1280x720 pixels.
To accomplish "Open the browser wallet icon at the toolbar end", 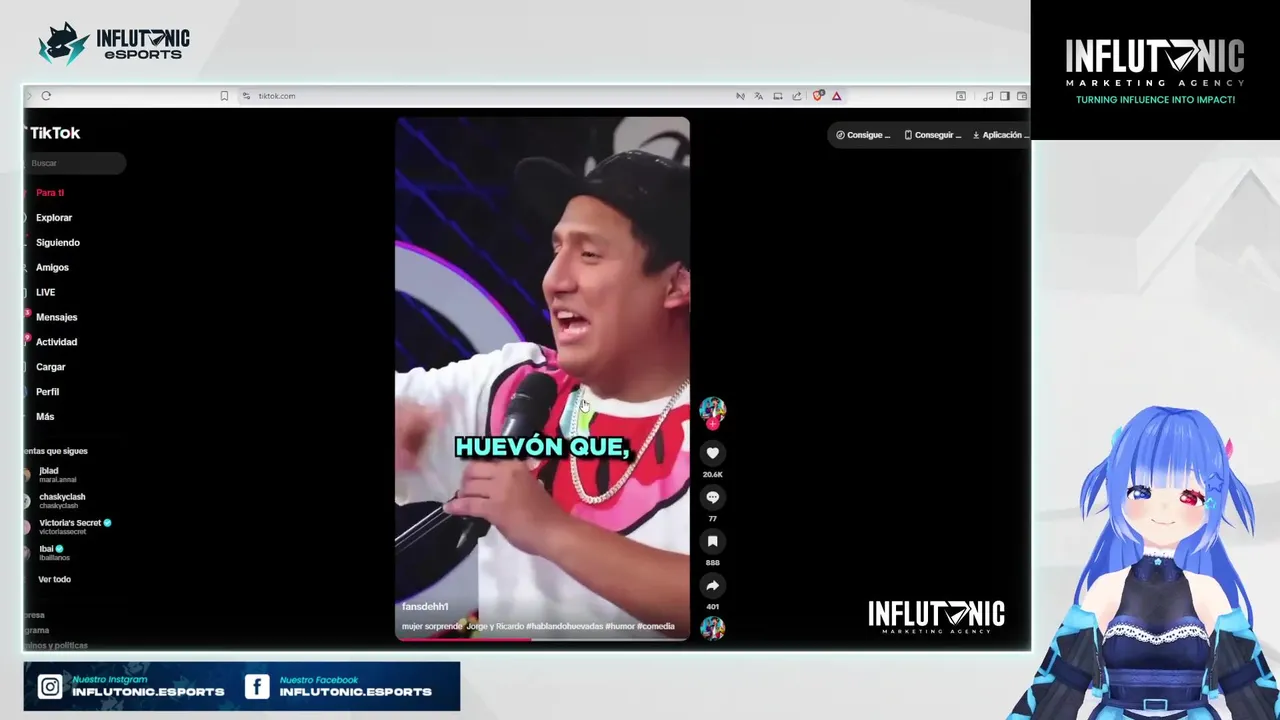I will point(1022,96).
